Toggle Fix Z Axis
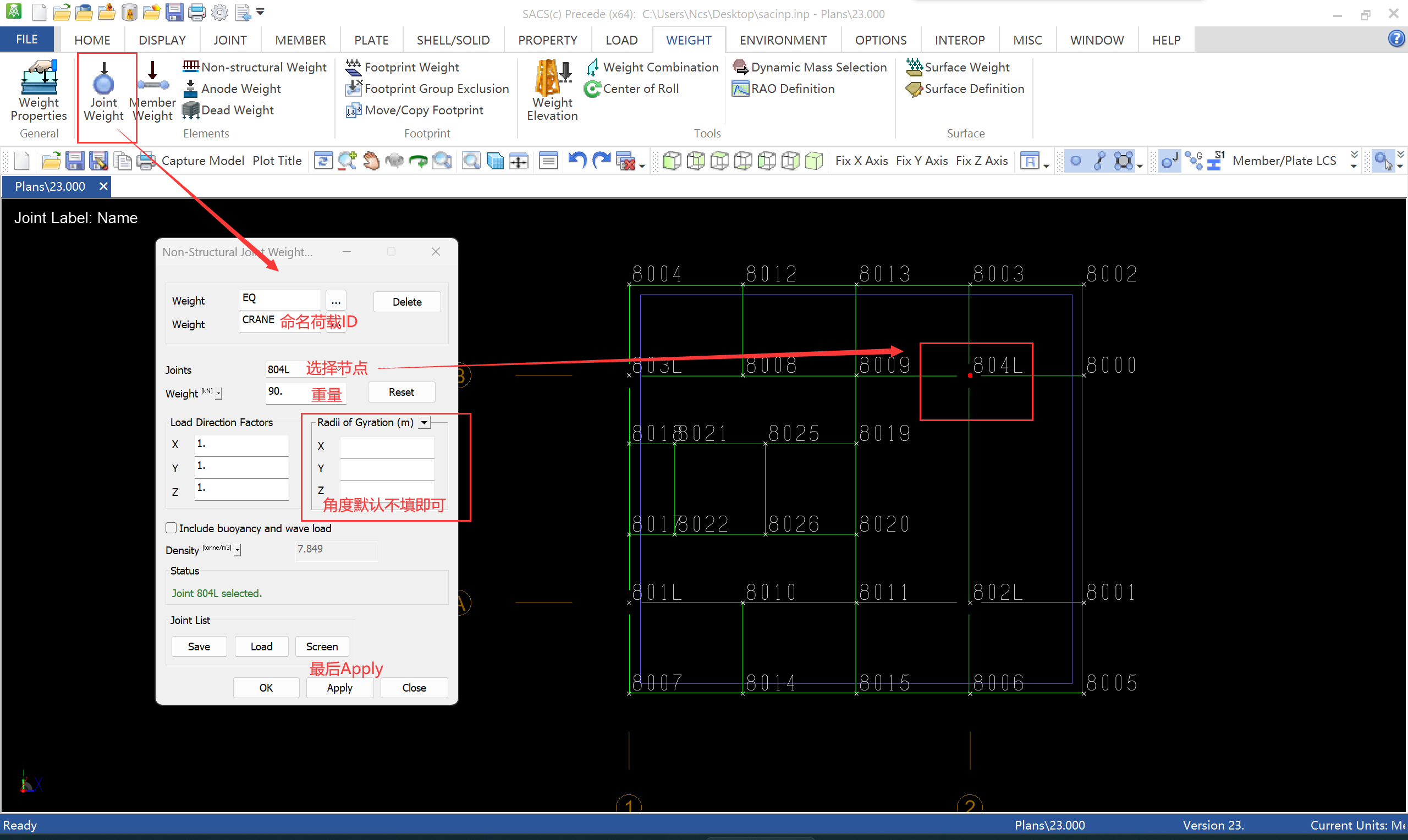 point(981,161)
